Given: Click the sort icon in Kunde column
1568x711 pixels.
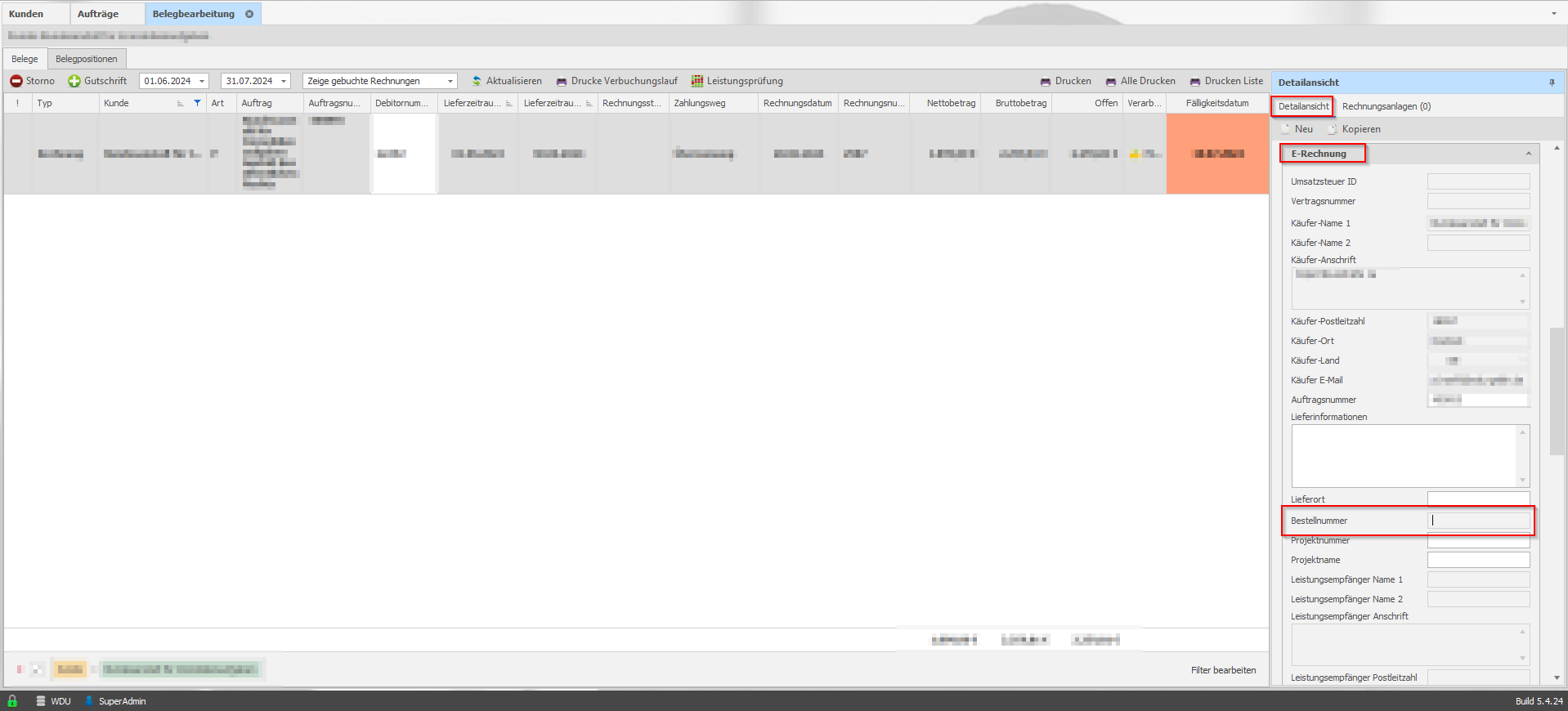Looking at the screenshot, I should (x=181, y=104).
